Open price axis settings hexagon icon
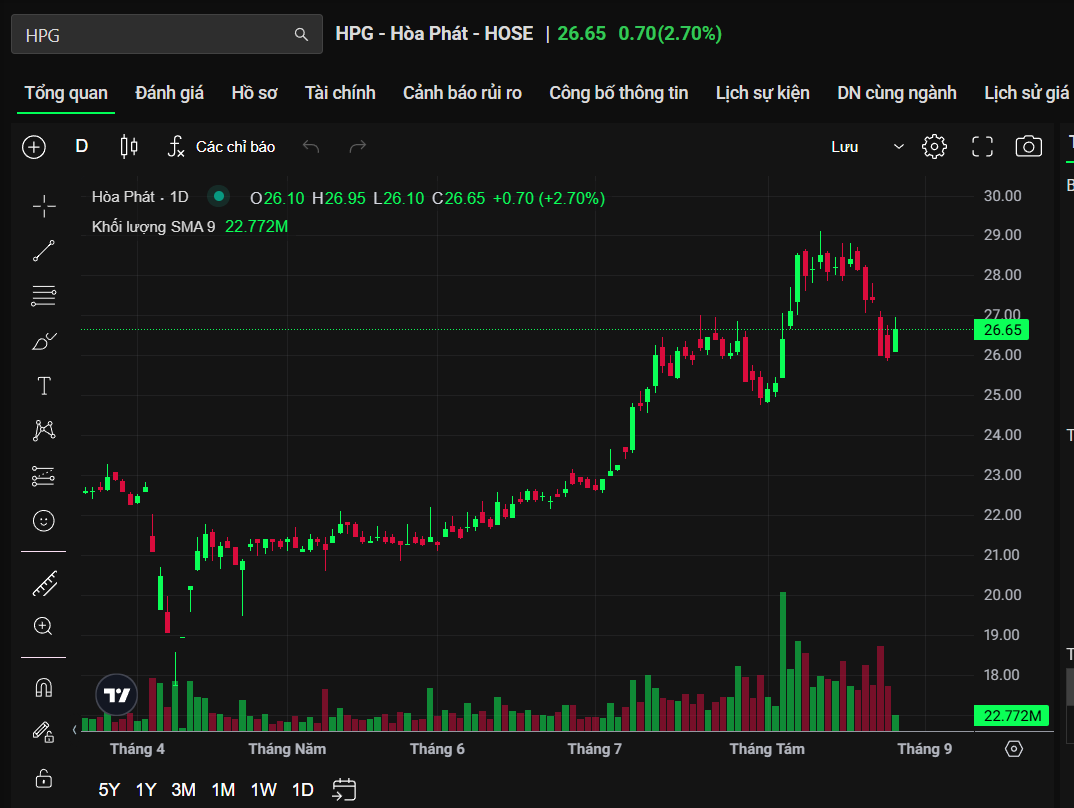 point(1014,749)
